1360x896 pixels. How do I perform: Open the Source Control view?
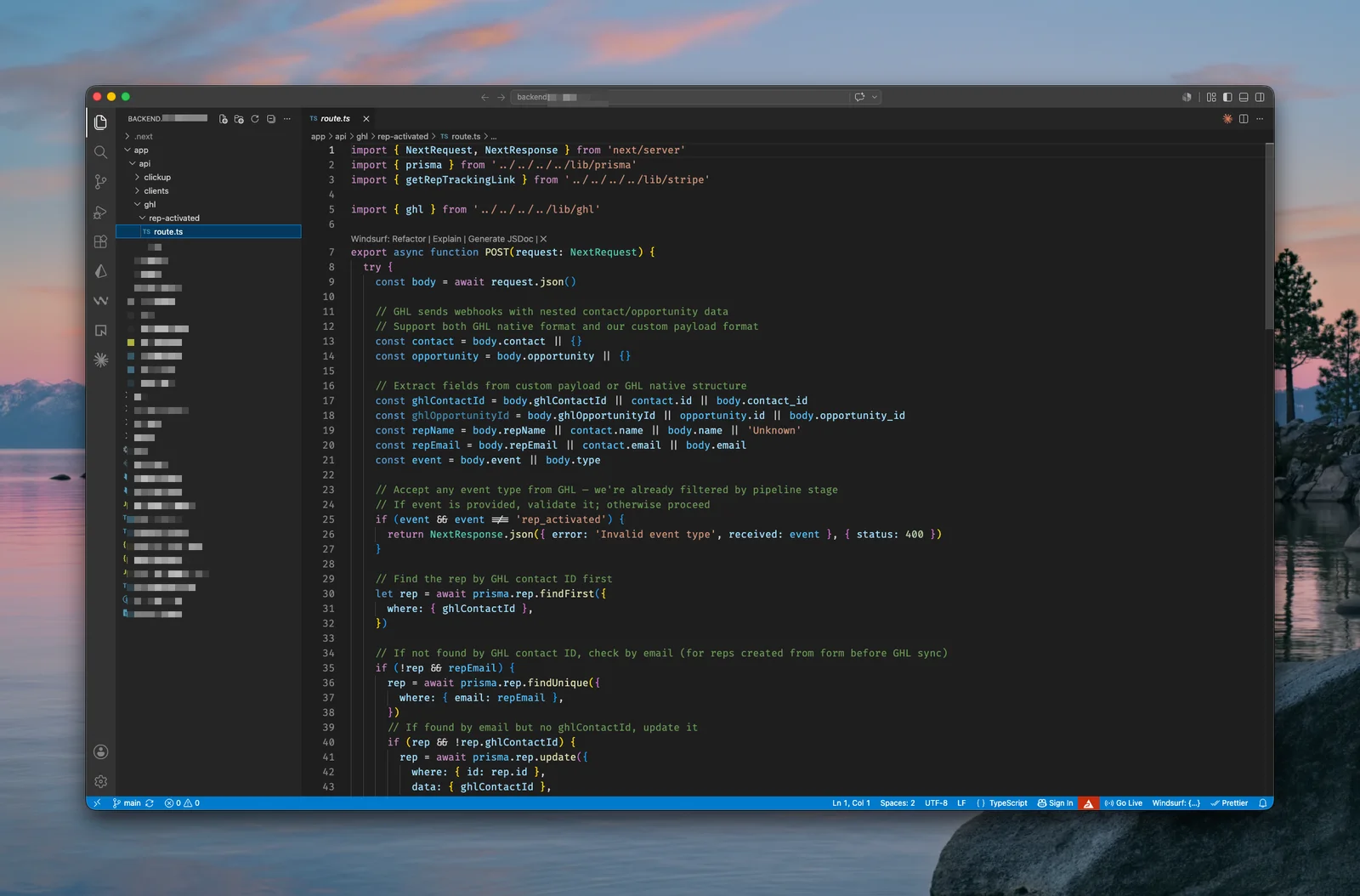coord(100,182)
